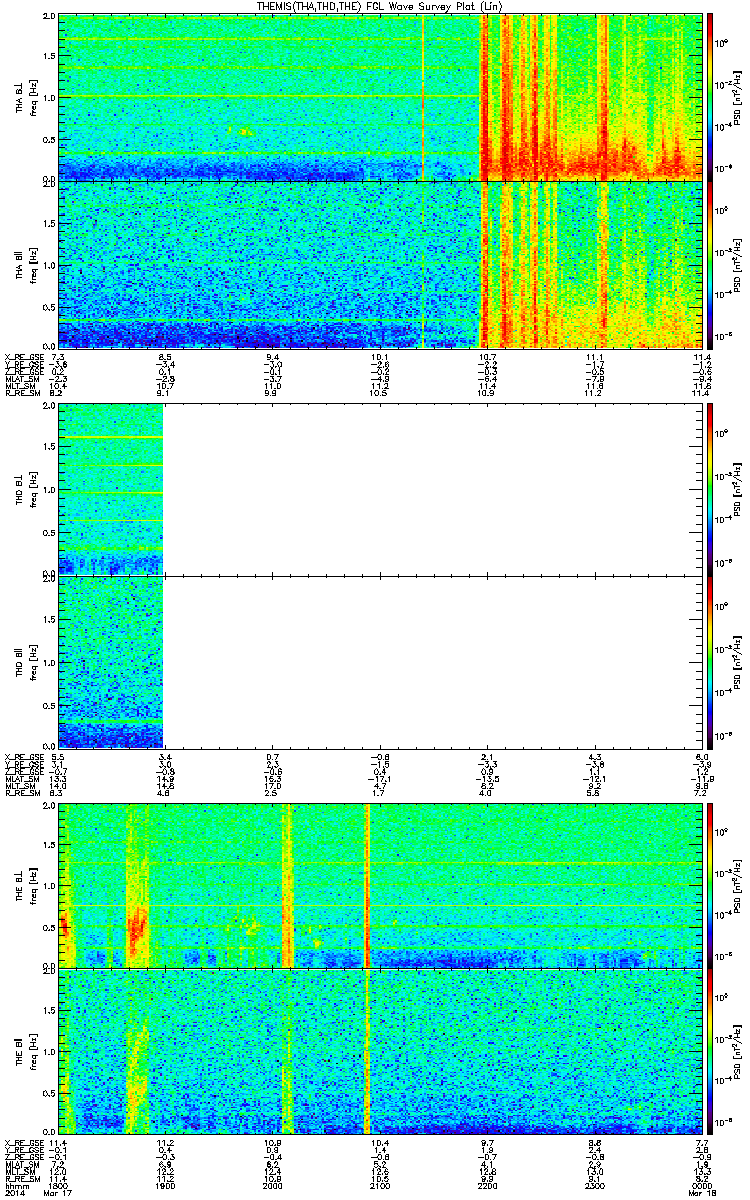Click the PSD color bar beside THA B-parallel
The image size is (750, 1200).
(x=710, y=263)
